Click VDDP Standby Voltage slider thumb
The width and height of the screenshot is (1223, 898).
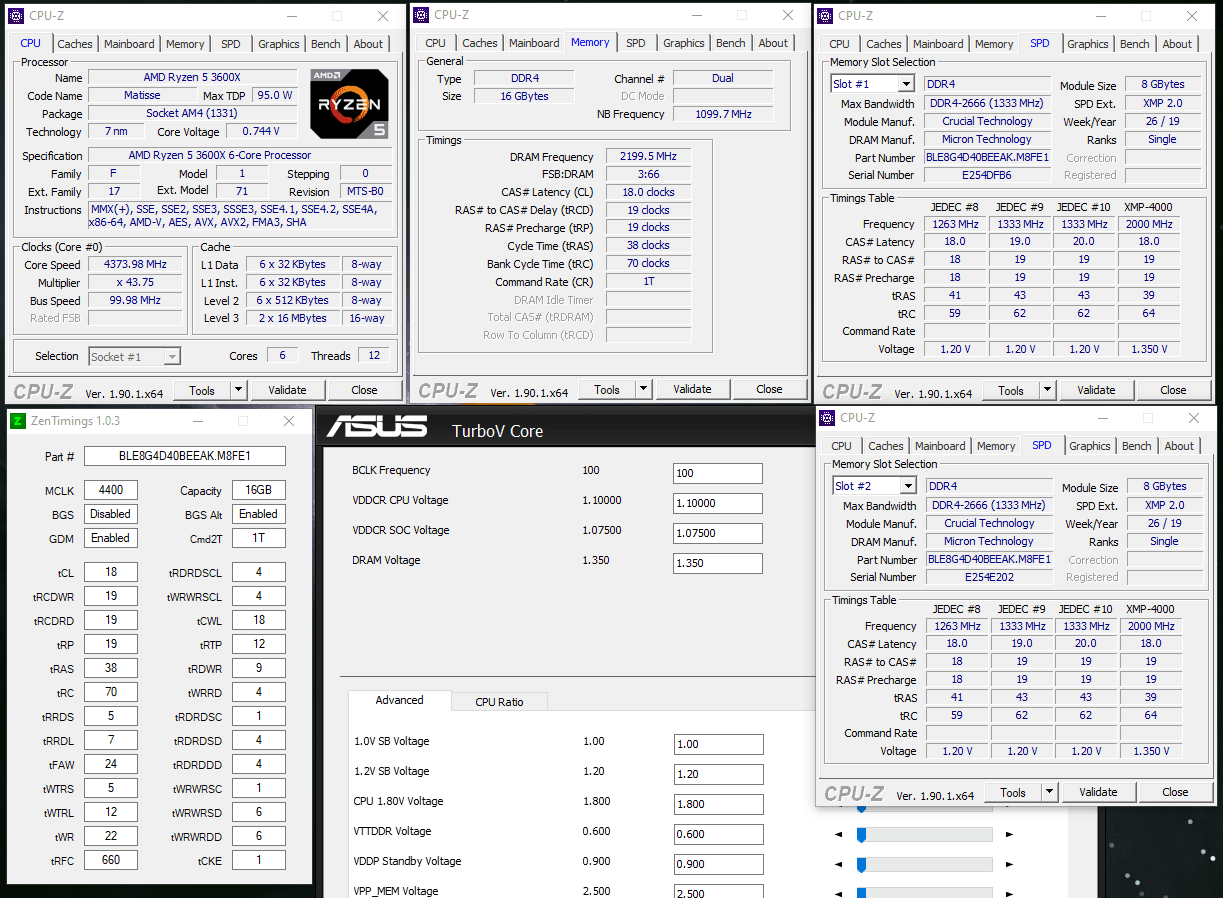click(x=860, y=864)
